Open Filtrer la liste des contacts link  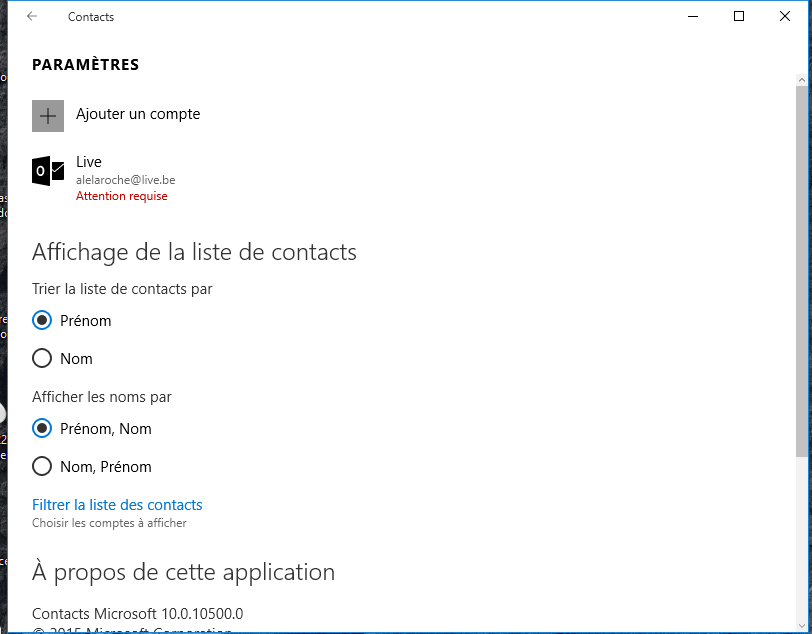(x=117, y=505)
